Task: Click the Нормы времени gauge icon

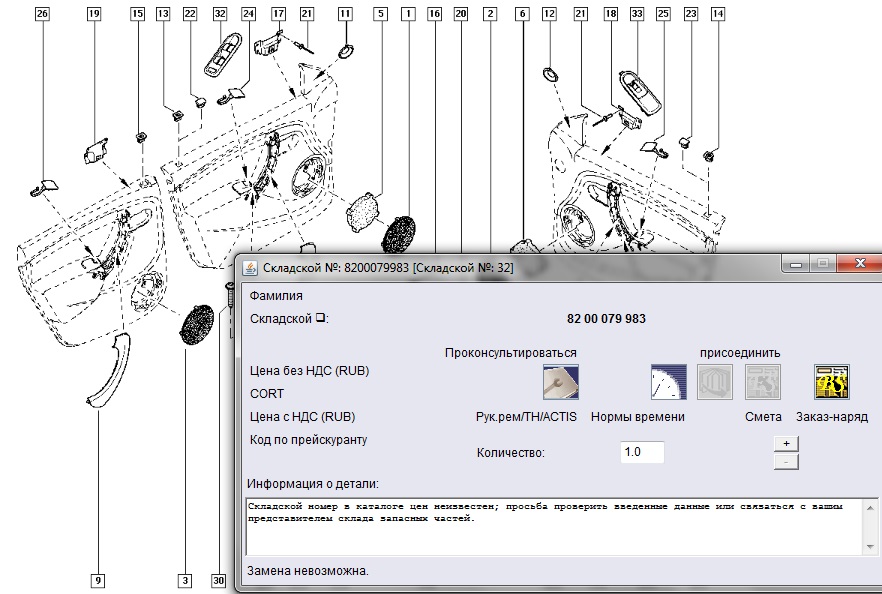Action: tap(667, 381)
